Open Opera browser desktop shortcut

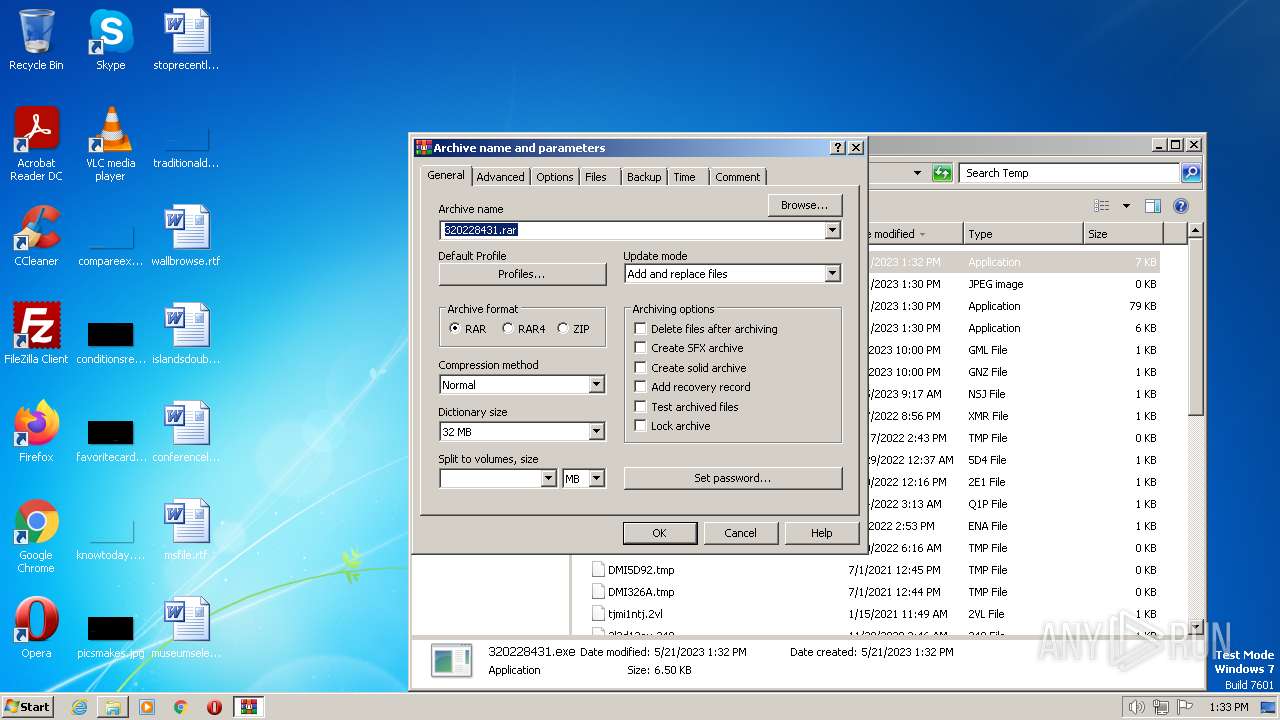tap(36, 628)
